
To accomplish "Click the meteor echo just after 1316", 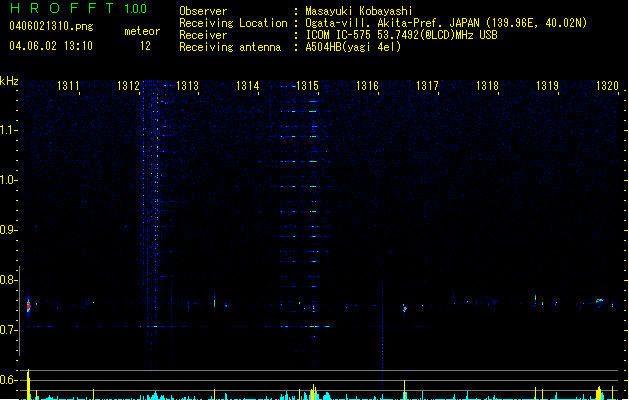I will (405, 309).
